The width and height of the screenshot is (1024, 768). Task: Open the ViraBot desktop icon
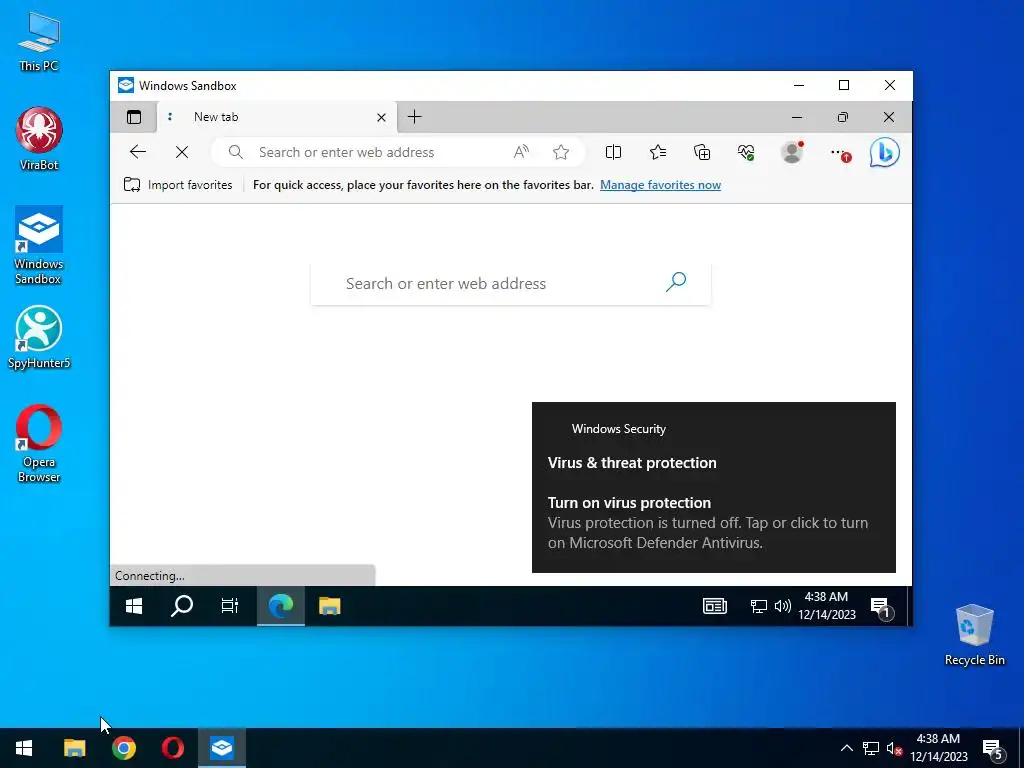[39, 138]
